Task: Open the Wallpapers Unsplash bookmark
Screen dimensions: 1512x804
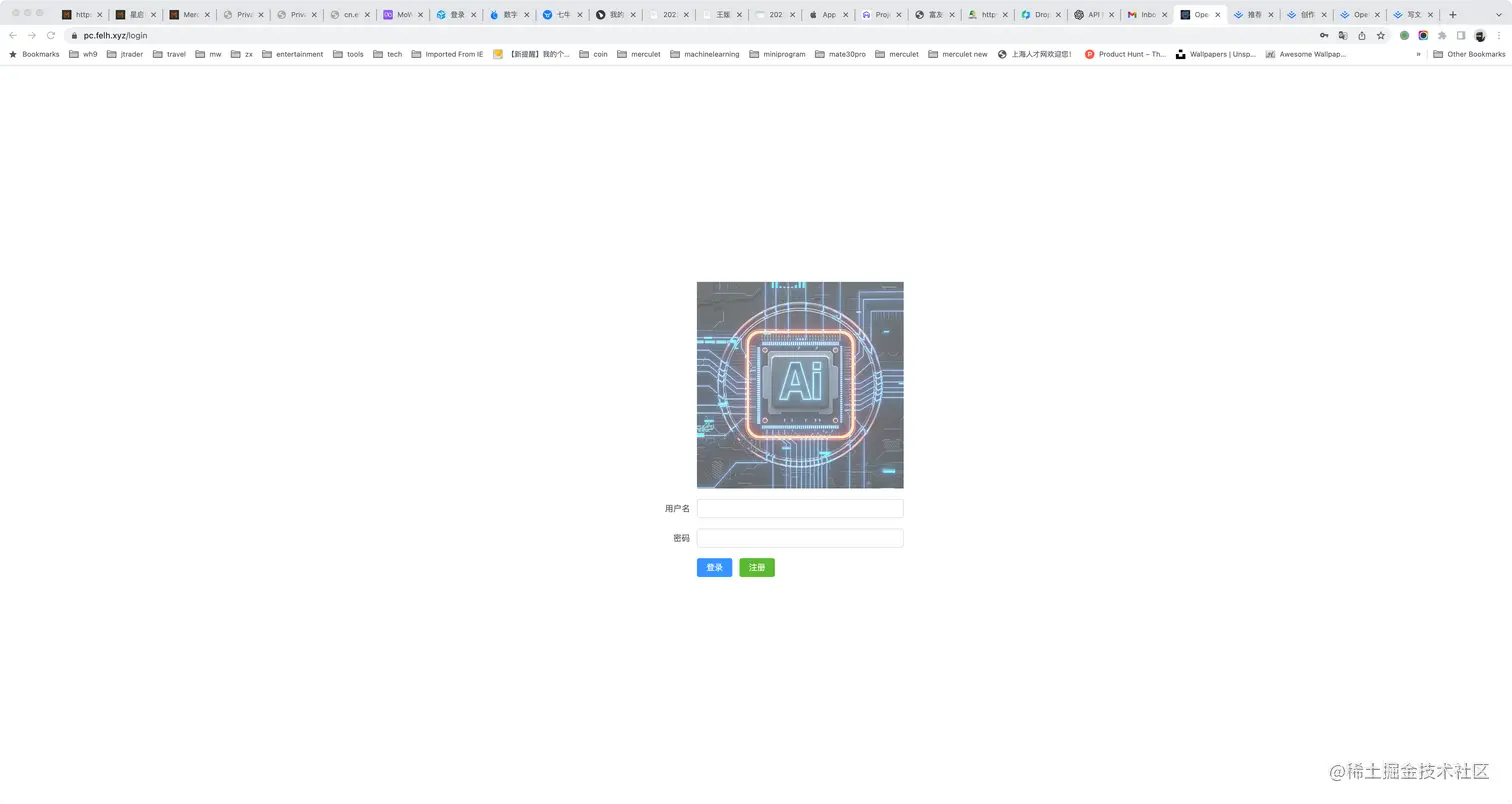Action: point(1215,54)
